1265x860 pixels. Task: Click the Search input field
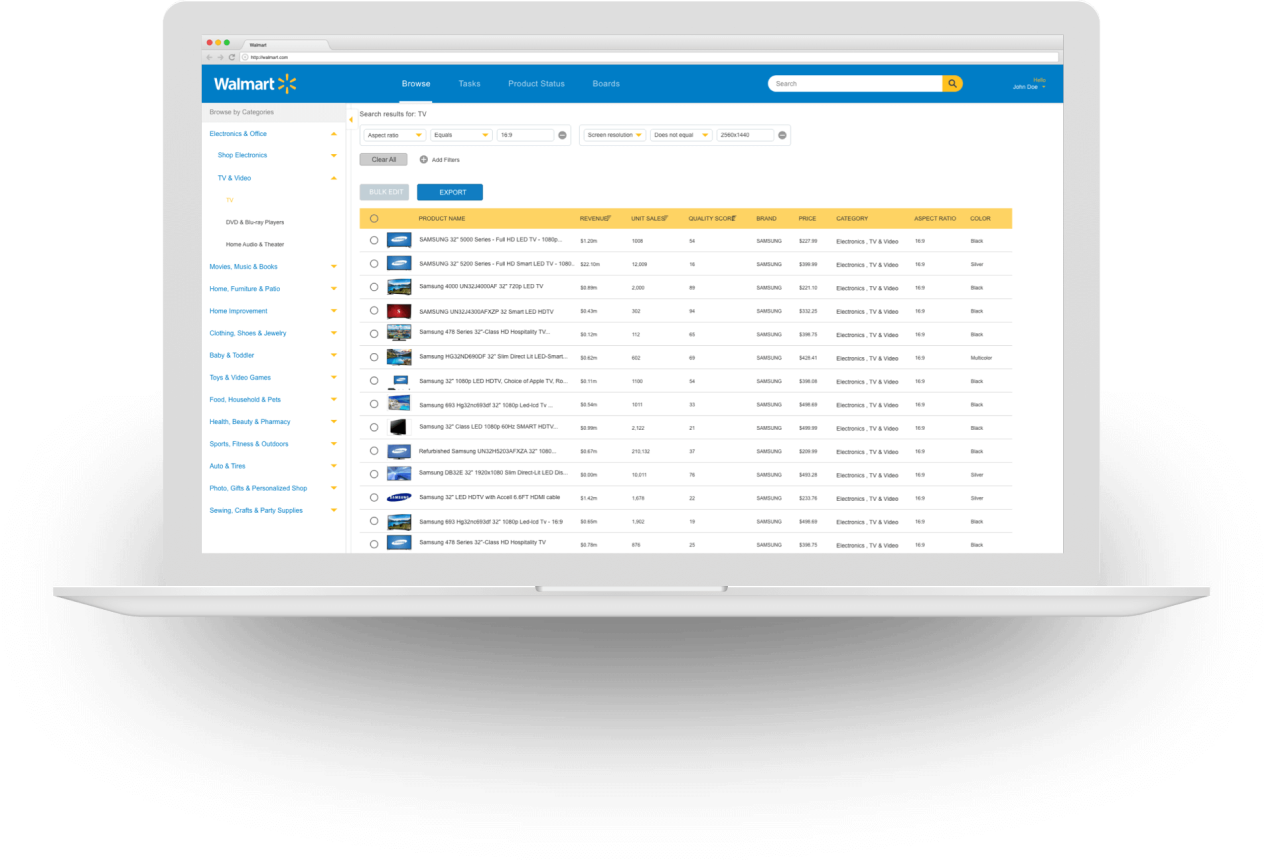855,84
